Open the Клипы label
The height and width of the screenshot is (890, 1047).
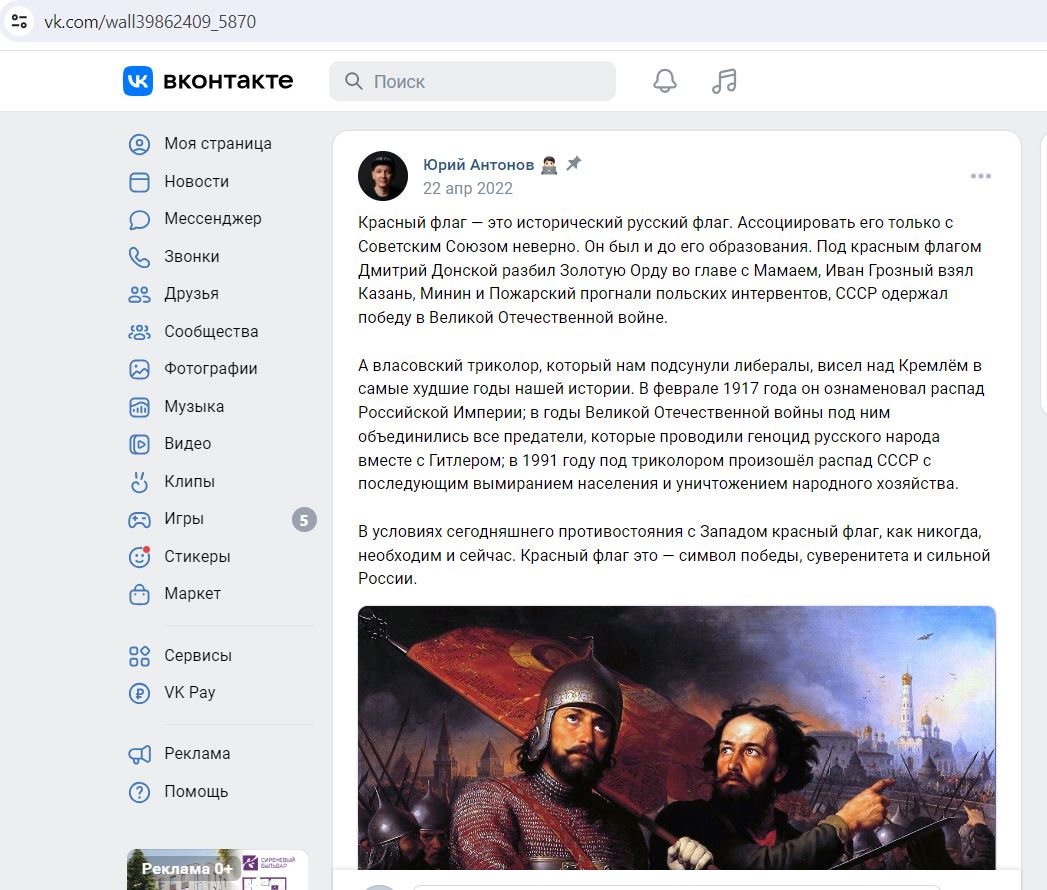[190, 481]
